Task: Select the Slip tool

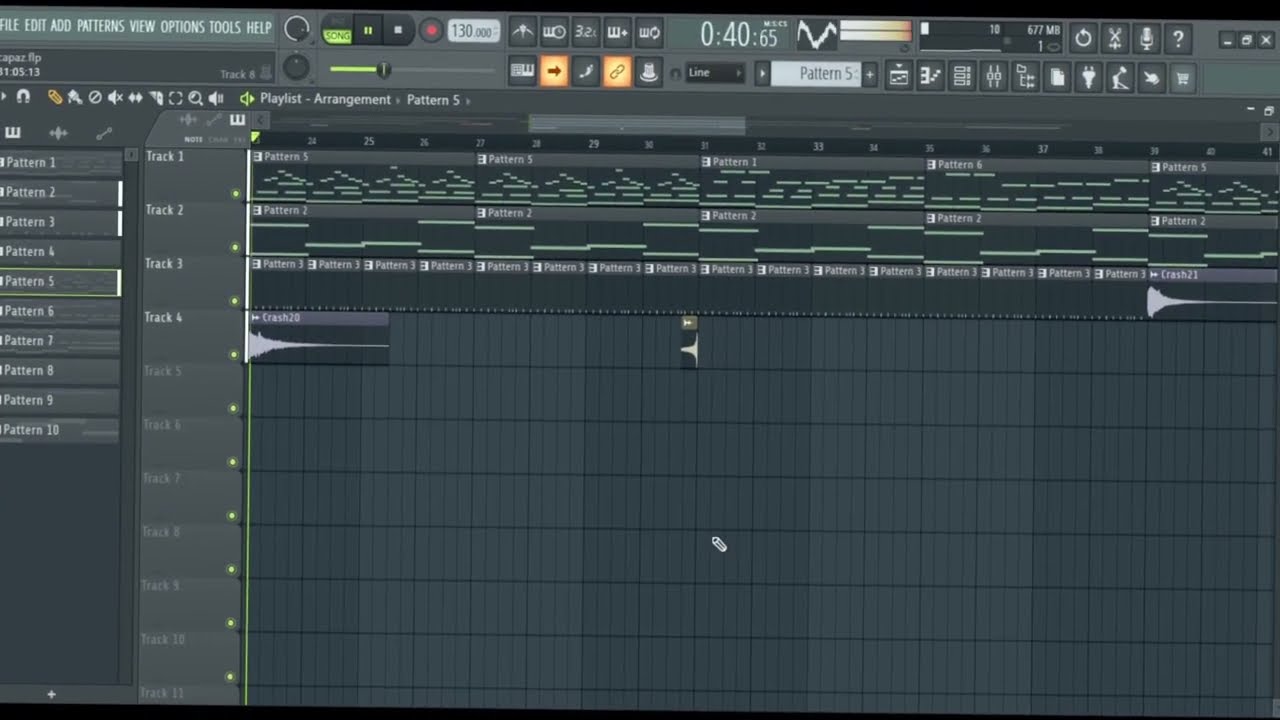Action: pyautogui.click(x=135, y=98)
